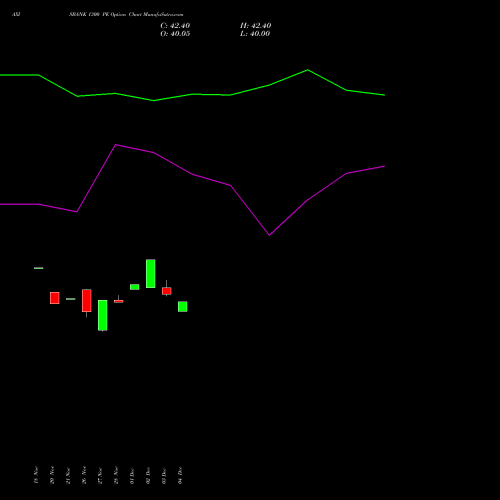Click the 21 Nov date label
This screenshot has height=500, width=500.
pyautogui.click(x=68, y=475)
